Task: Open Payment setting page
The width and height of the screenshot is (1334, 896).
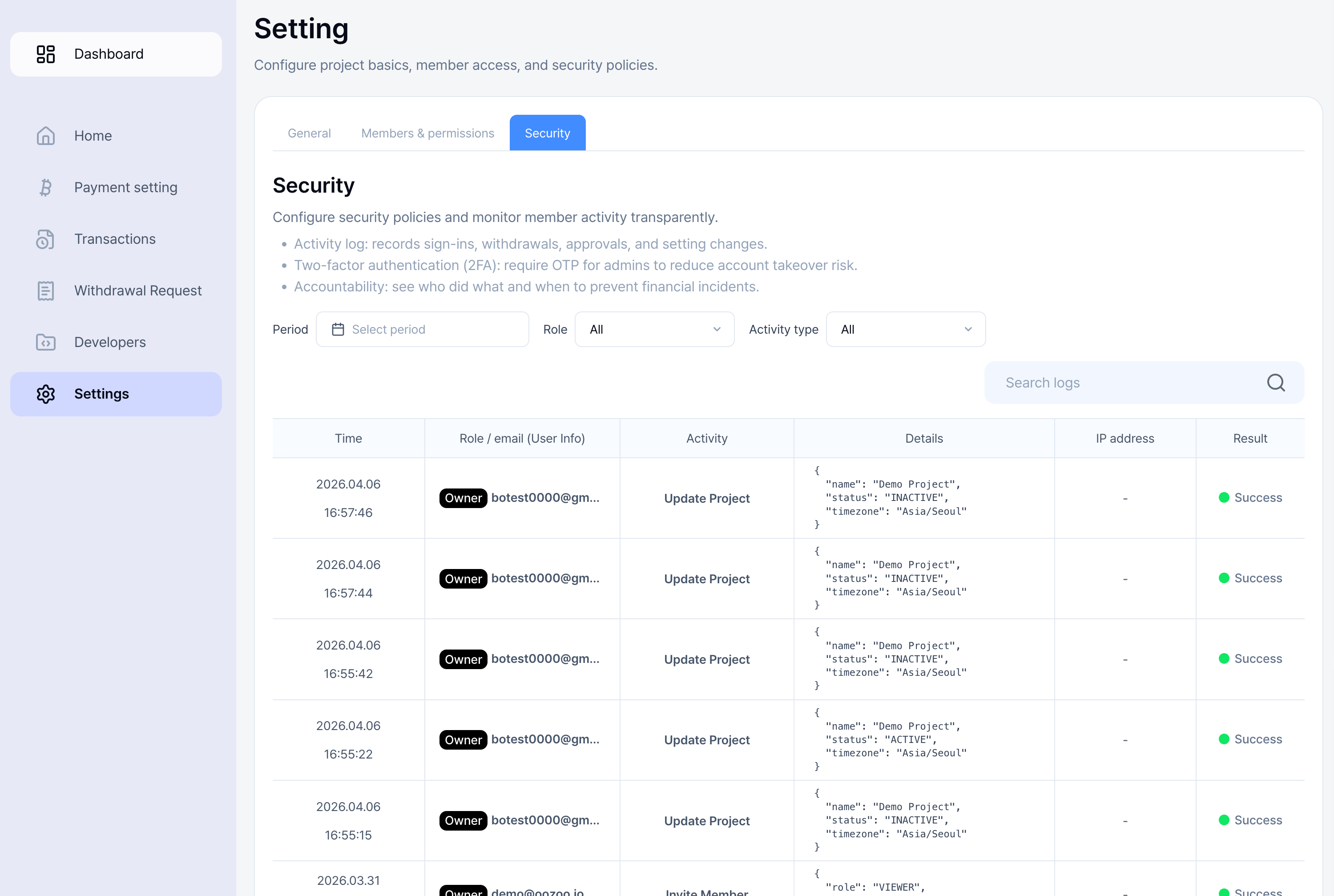Action: [116, 187]
